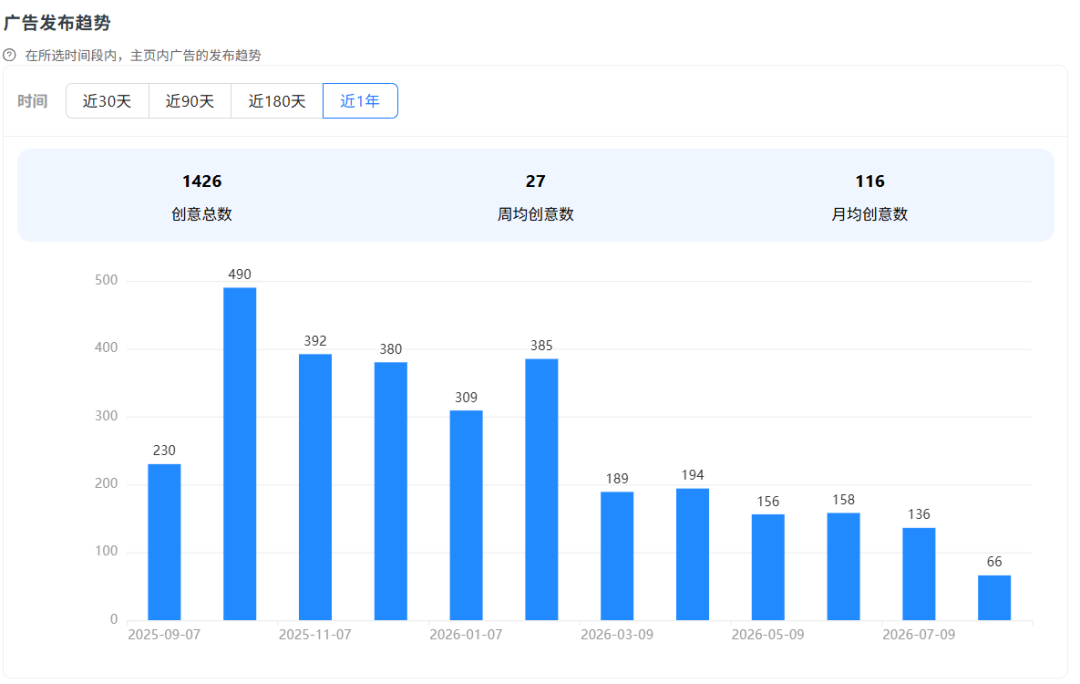Screen dimensions: 1080x684
Task: Select the 近90天 time range
Action: (189, 101)
